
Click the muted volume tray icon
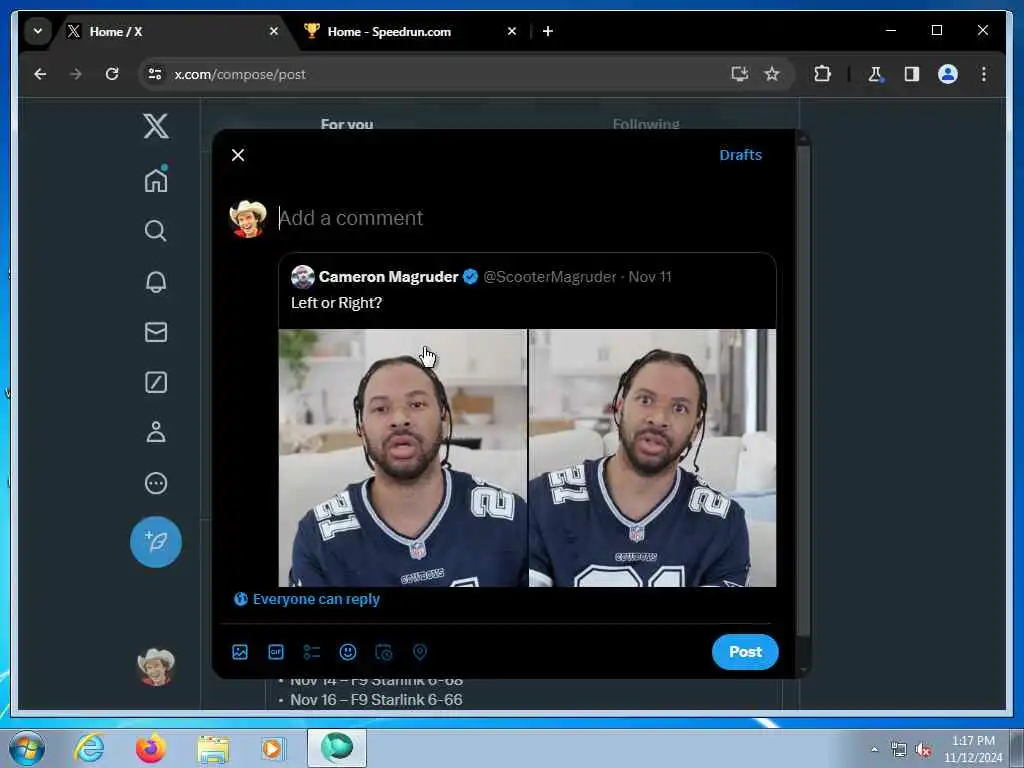pyautogui.click(x=923, y=750)
